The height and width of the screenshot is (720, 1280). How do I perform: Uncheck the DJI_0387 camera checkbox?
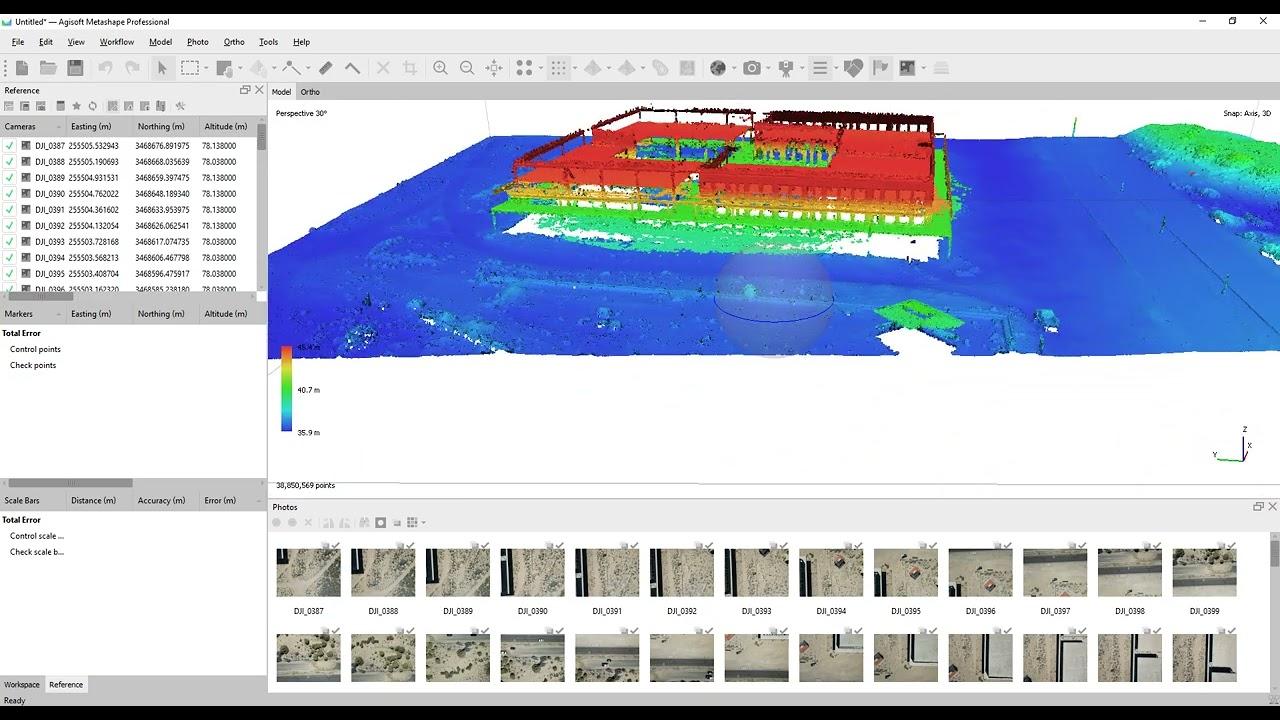coord(9,146)
